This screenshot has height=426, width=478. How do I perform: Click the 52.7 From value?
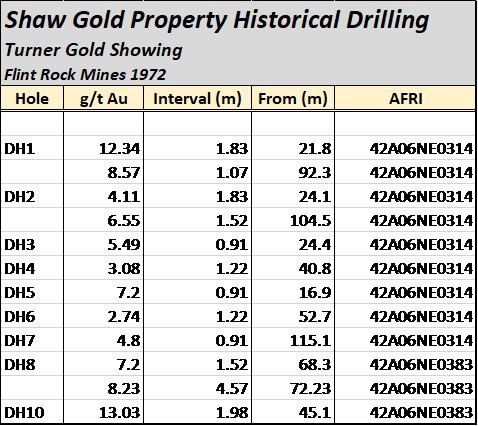coord(315,317)
